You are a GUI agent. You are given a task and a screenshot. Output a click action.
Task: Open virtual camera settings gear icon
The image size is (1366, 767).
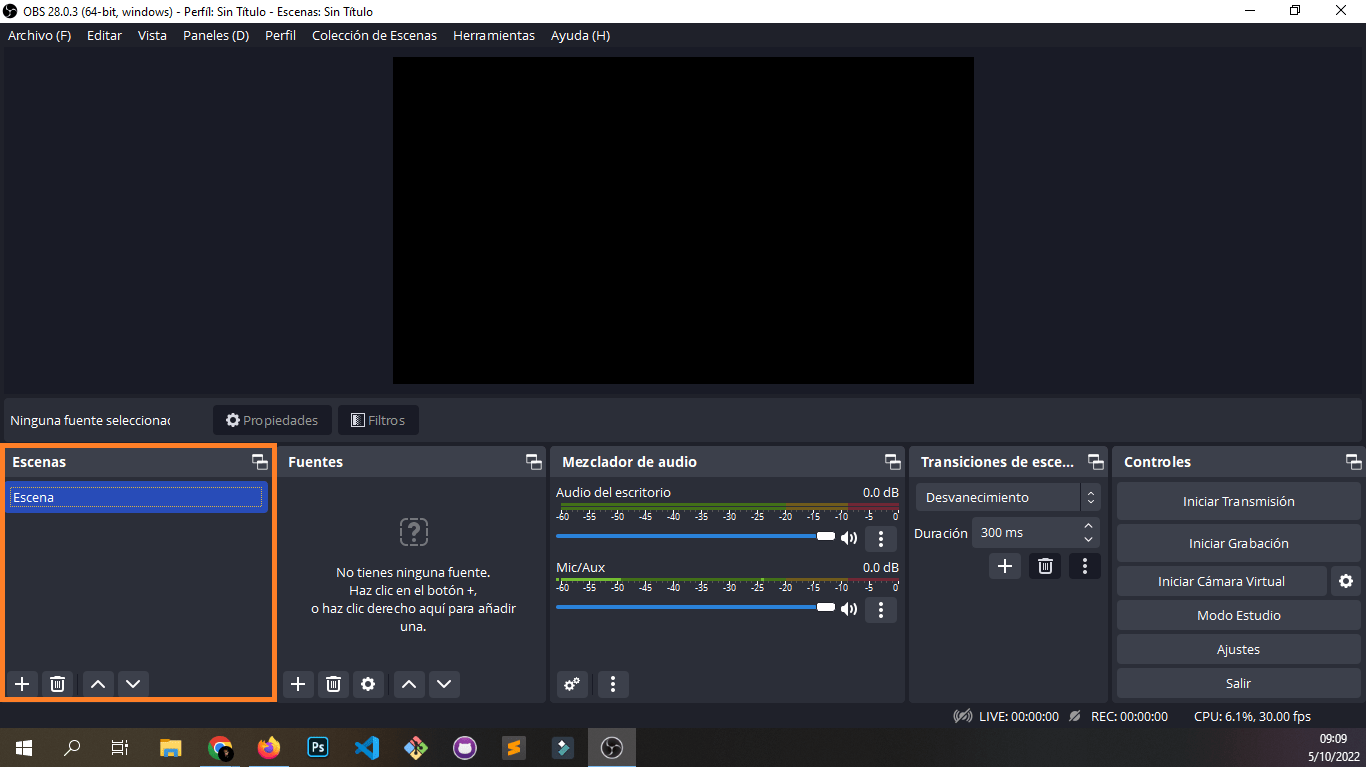pos(1345,581)
